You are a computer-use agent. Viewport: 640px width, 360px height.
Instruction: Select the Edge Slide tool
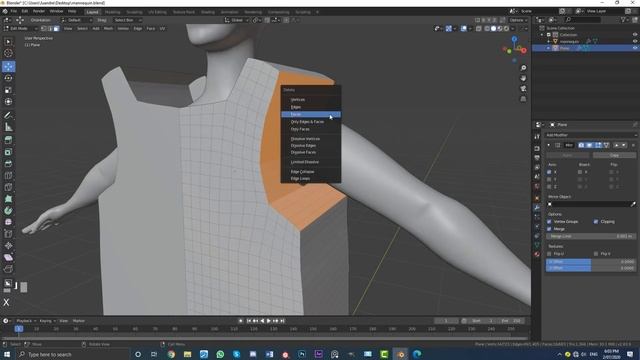8,234
